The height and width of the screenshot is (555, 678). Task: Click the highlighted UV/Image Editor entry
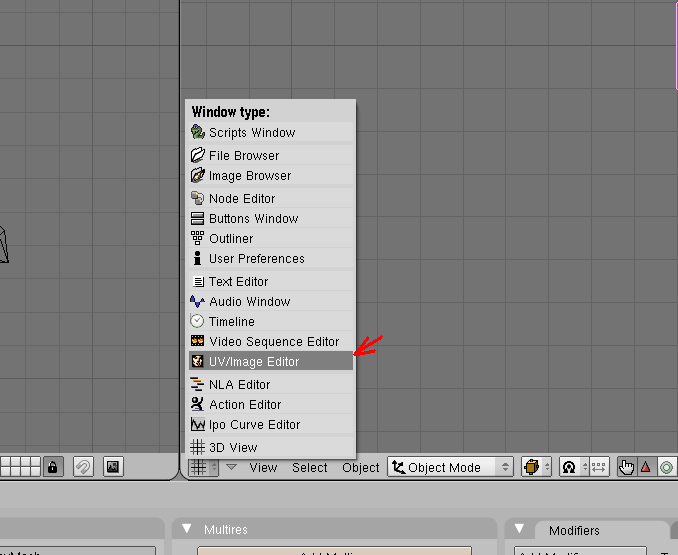pos(271,361)
